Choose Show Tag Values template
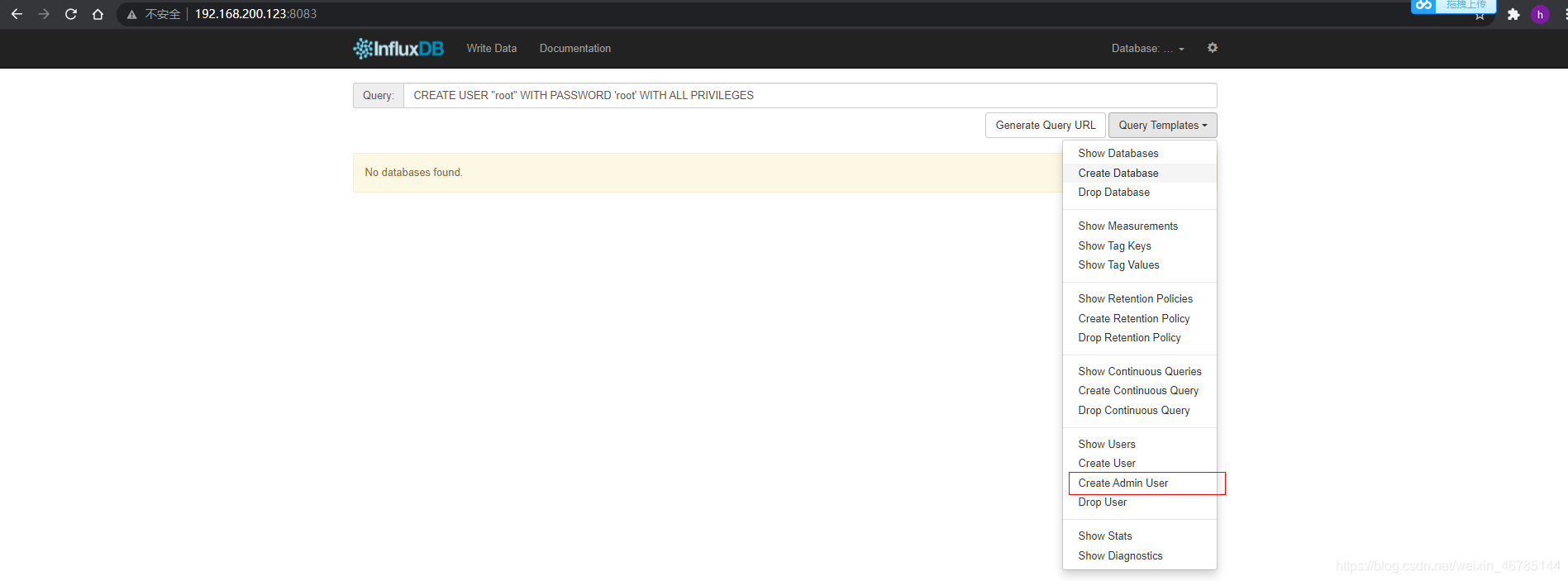 1139,265
